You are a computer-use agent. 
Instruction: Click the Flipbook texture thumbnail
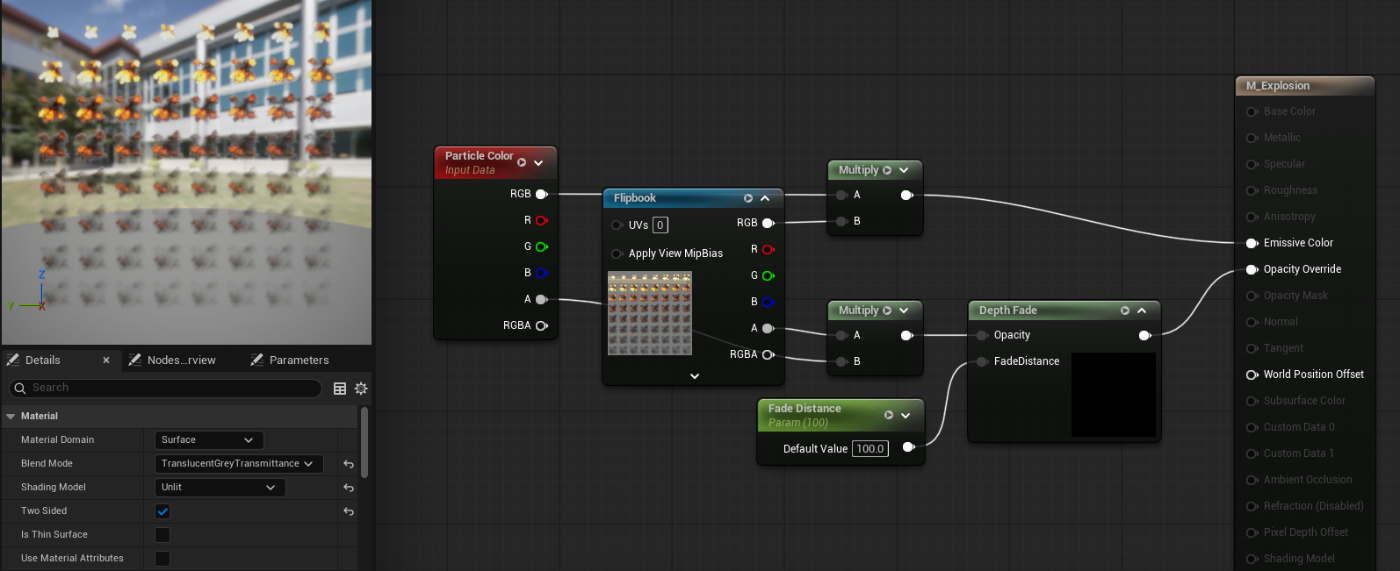click(648, 312)
